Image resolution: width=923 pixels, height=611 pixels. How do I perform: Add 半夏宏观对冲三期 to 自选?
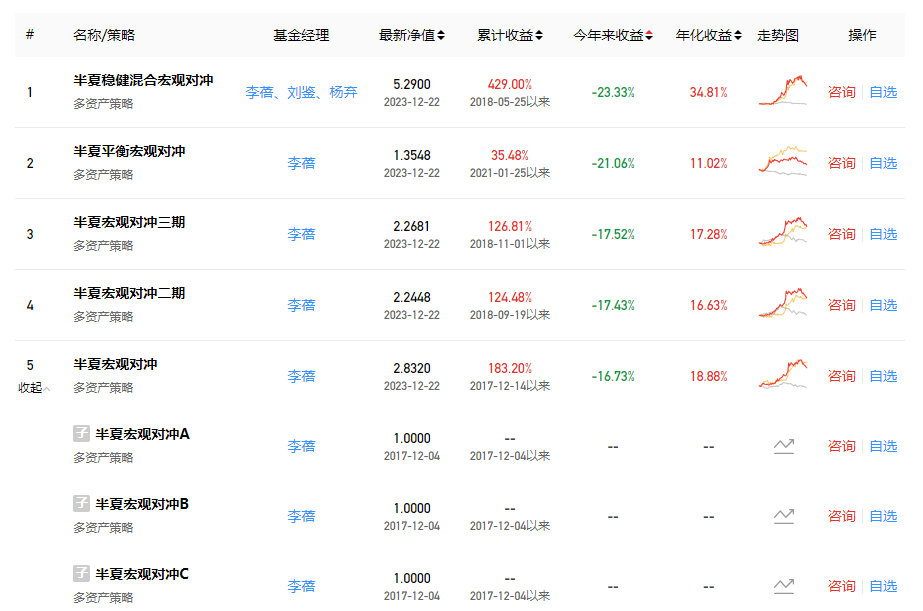tap(883, 234)
